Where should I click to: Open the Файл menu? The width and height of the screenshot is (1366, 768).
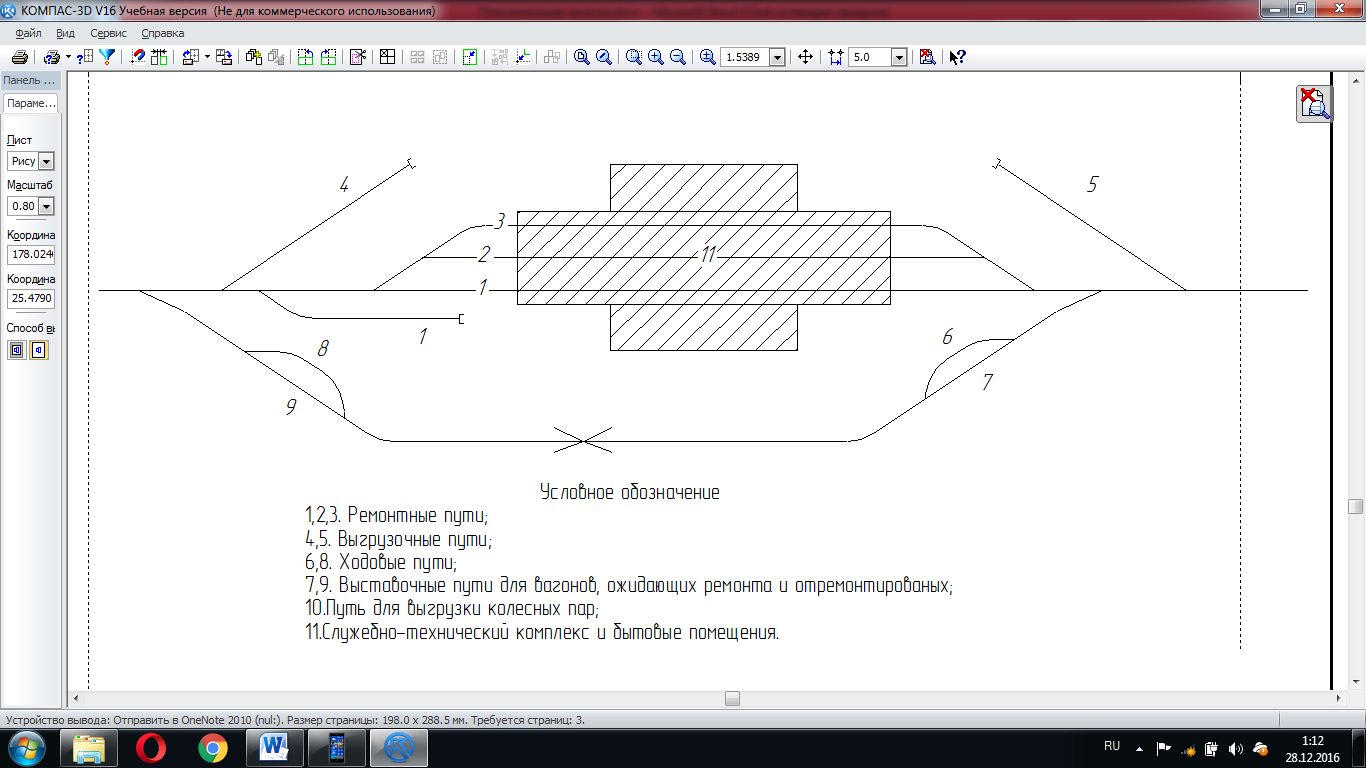pos(28,33)
